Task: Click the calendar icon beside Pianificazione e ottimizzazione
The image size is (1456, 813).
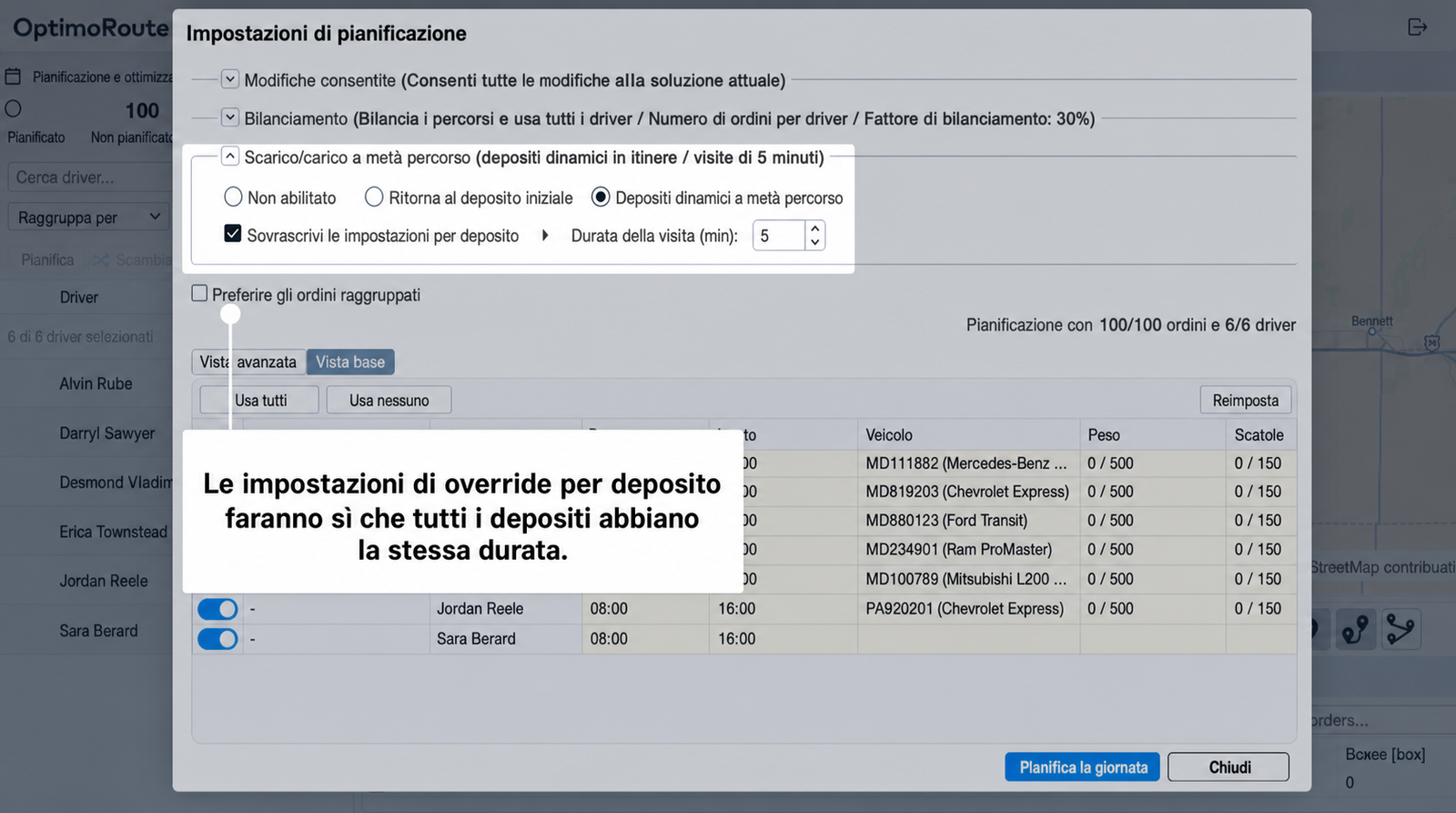Action: pos(14,76)
